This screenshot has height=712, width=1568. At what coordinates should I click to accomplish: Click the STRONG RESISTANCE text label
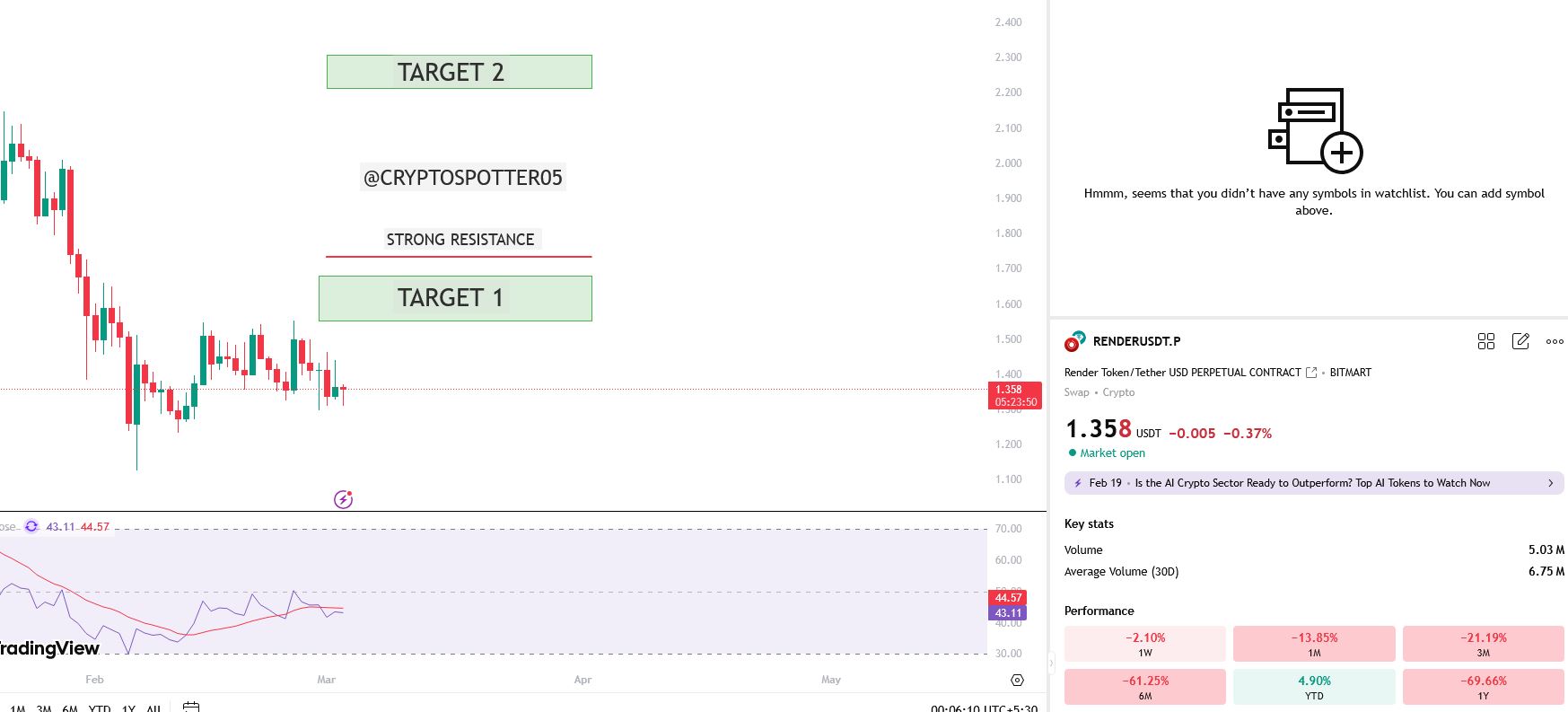pos(460,240)
